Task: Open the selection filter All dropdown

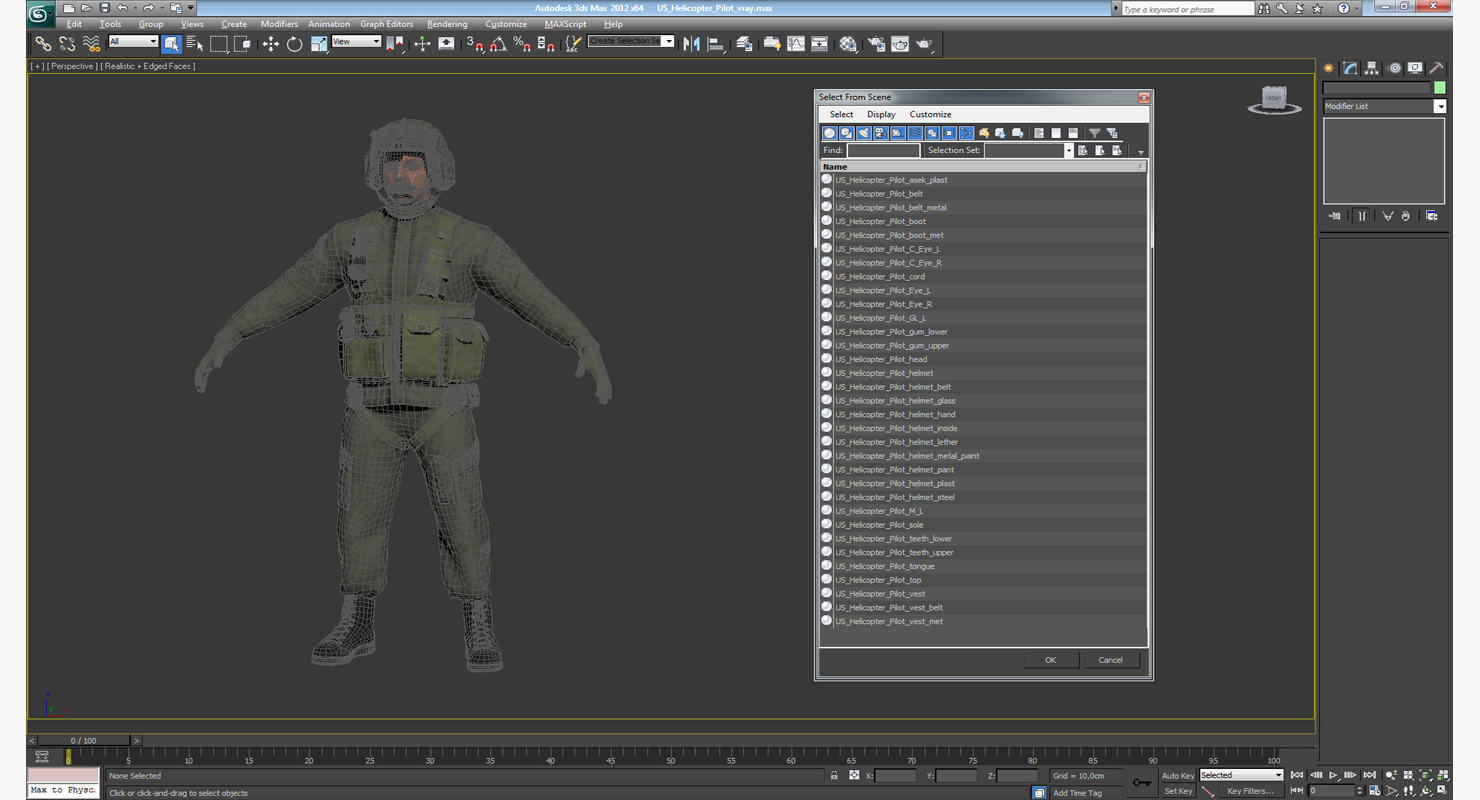Action: [133, 41]
